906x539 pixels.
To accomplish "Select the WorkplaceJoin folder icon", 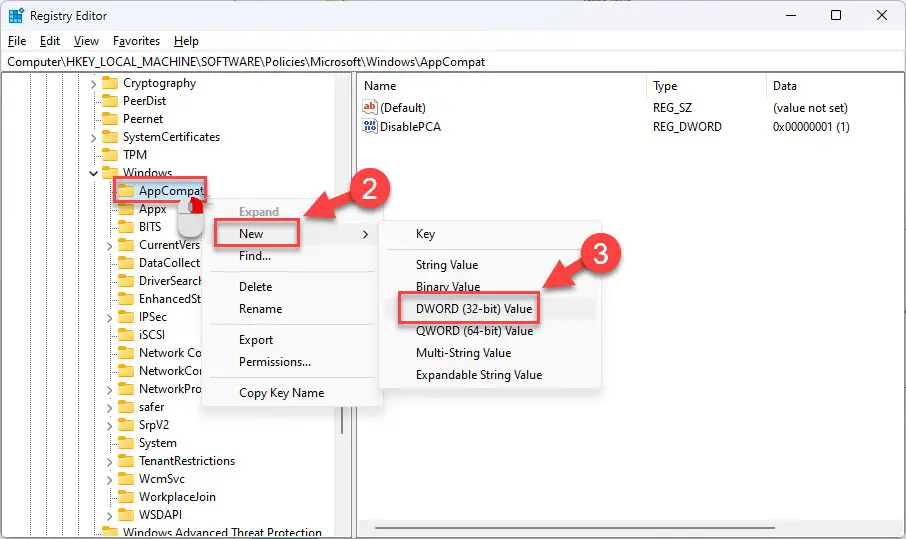I will [125, 497].
